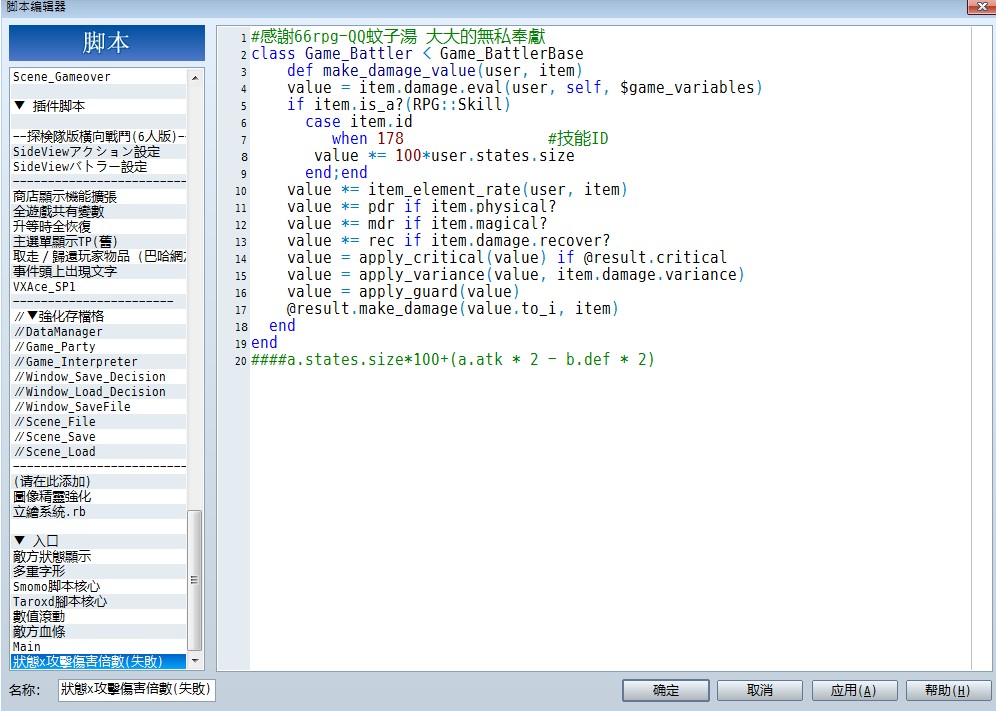Select VXAce_SP1 script in list
996x711 pixels.
click(98, 287)
